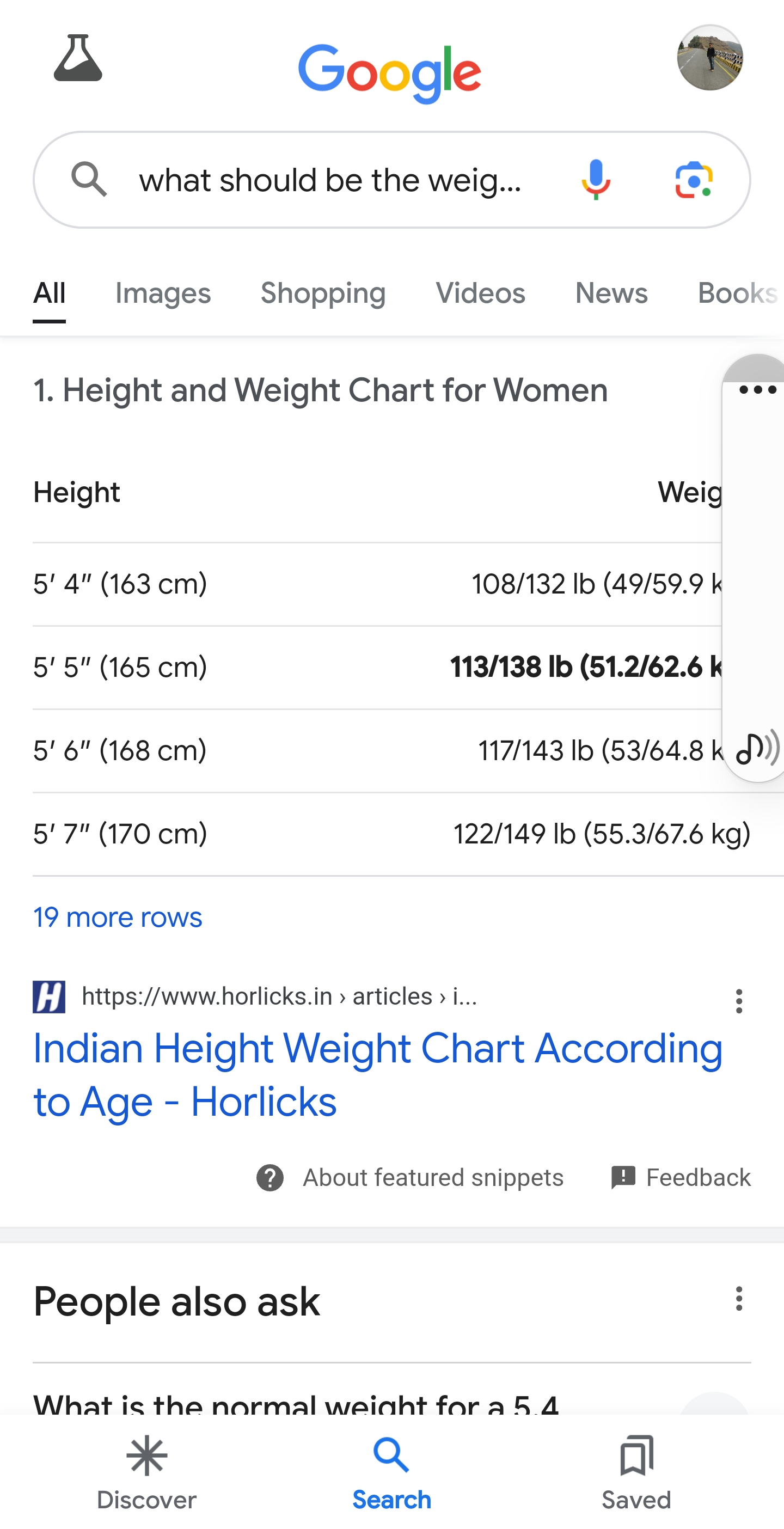784x1529 pixels.
Task: Open floating panel three-dots menu
Action: 757,390
